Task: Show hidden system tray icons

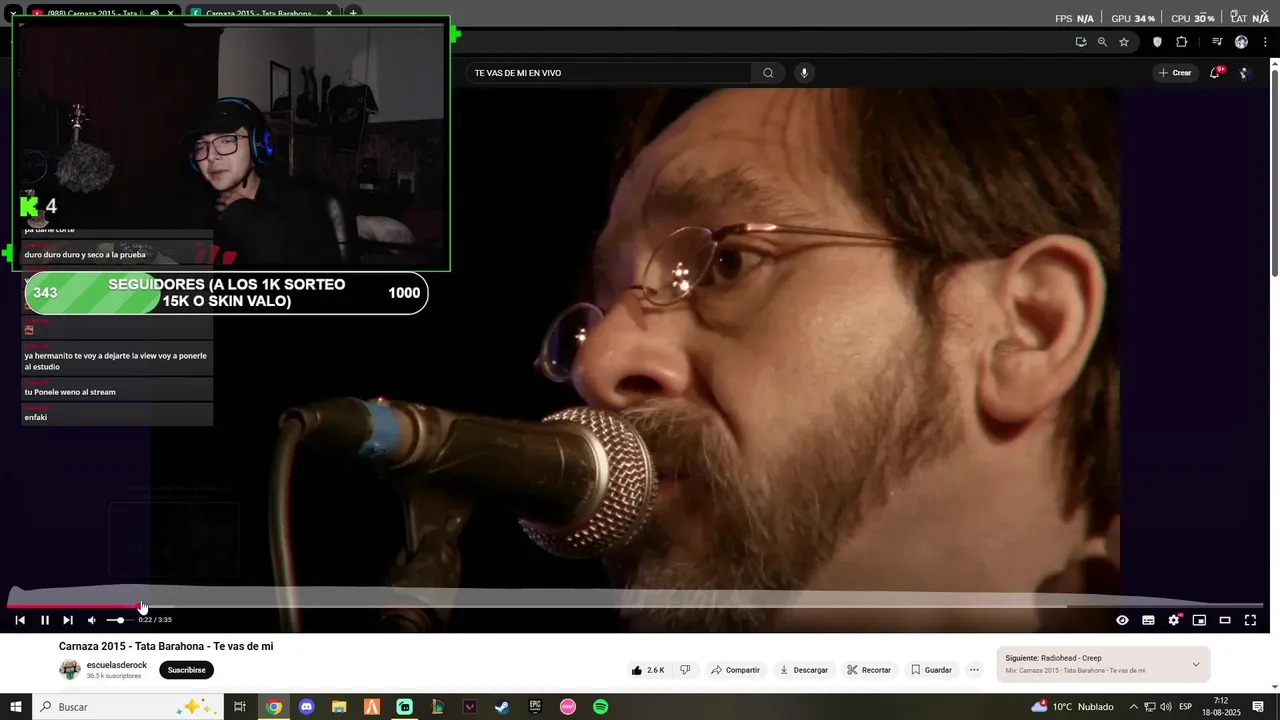Action: [x=1133, y=707]
